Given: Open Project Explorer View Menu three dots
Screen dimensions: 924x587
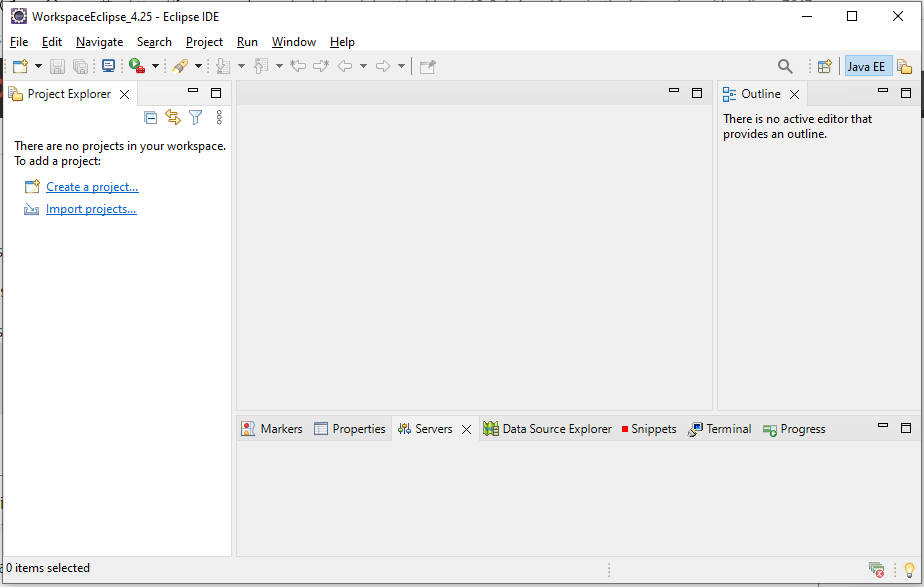Looking at the screenshot, I should 219,117.
